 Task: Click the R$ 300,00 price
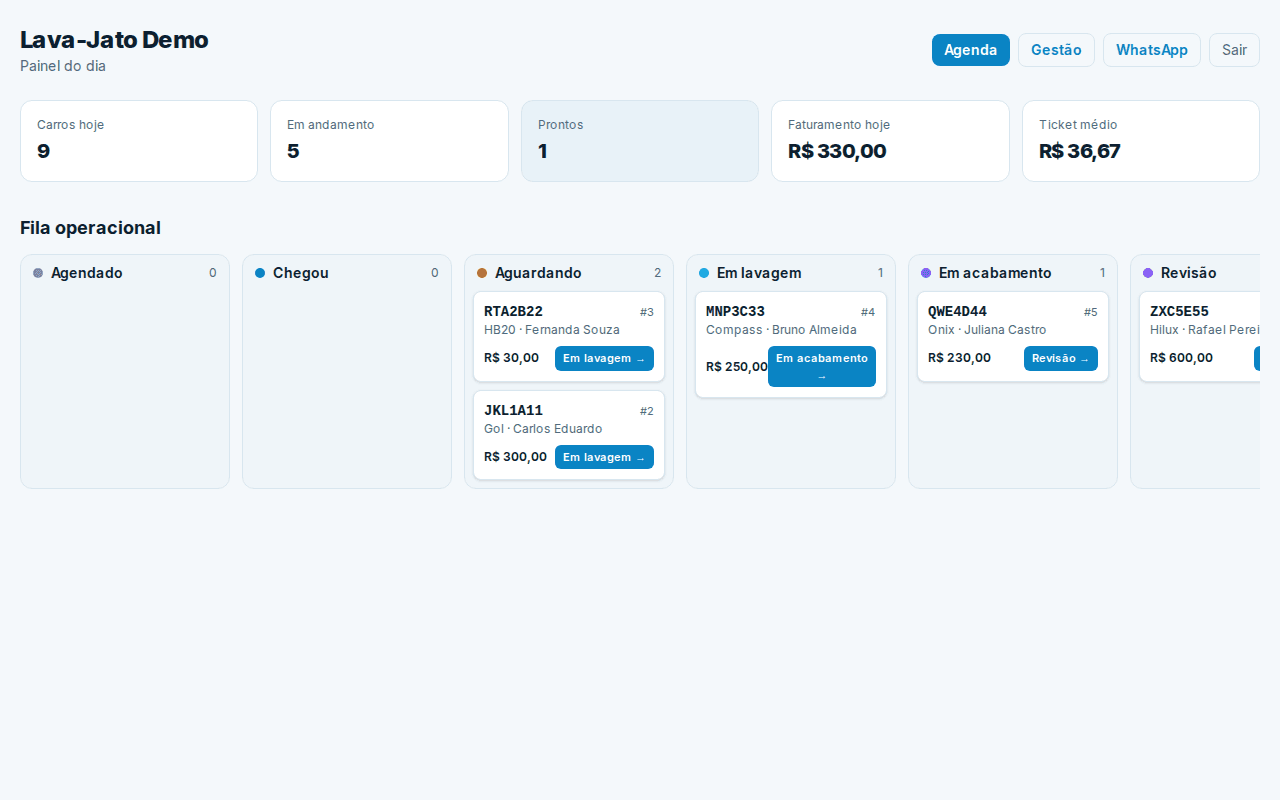pyautogui.click(x=515, y=457)
